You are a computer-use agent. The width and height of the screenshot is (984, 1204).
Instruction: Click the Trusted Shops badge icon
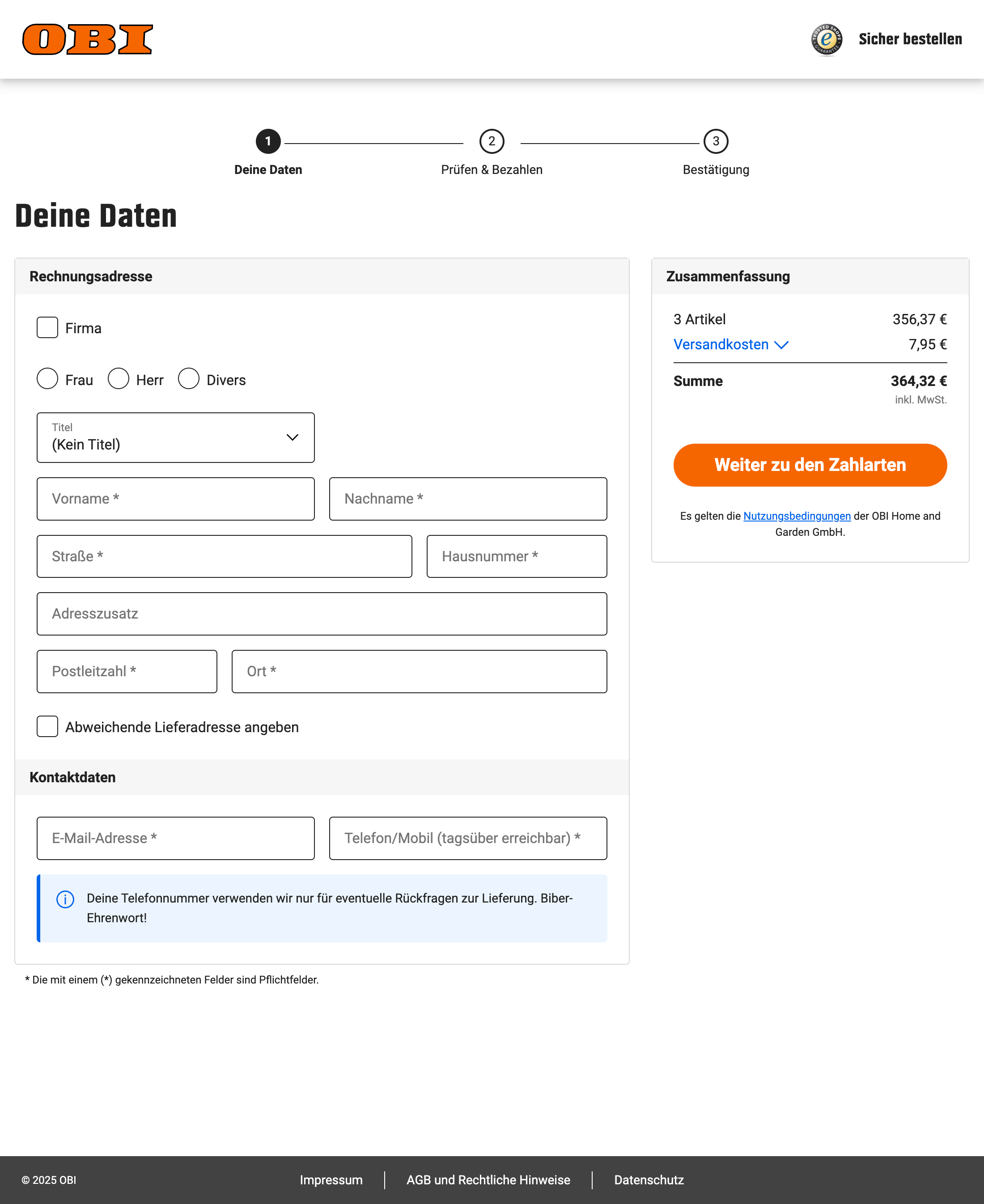826,39
